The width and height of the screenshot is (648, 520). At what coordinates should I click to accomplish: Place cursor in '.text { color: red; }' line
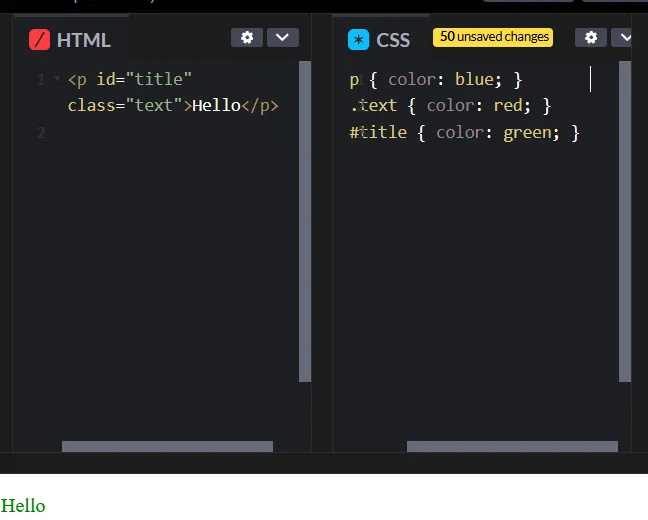(450, 106)
